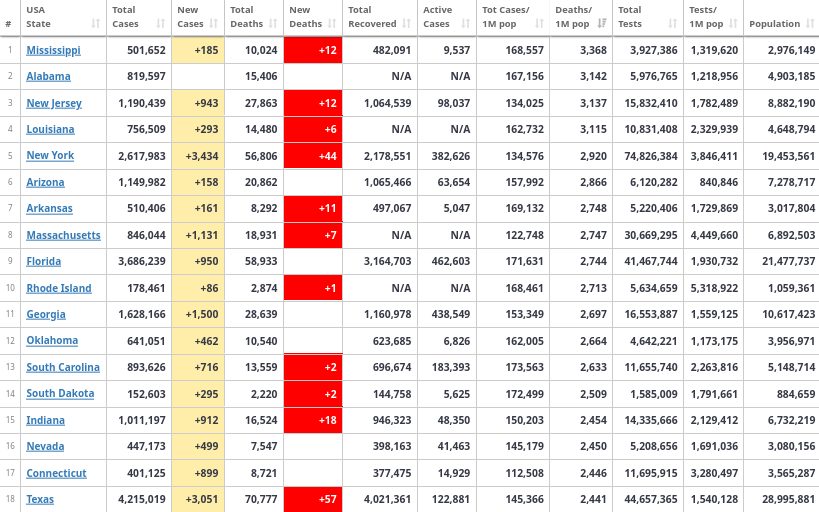
Task: Click the active sort indicator on Deaths/1M pop
Action: [x=602, y=23]
